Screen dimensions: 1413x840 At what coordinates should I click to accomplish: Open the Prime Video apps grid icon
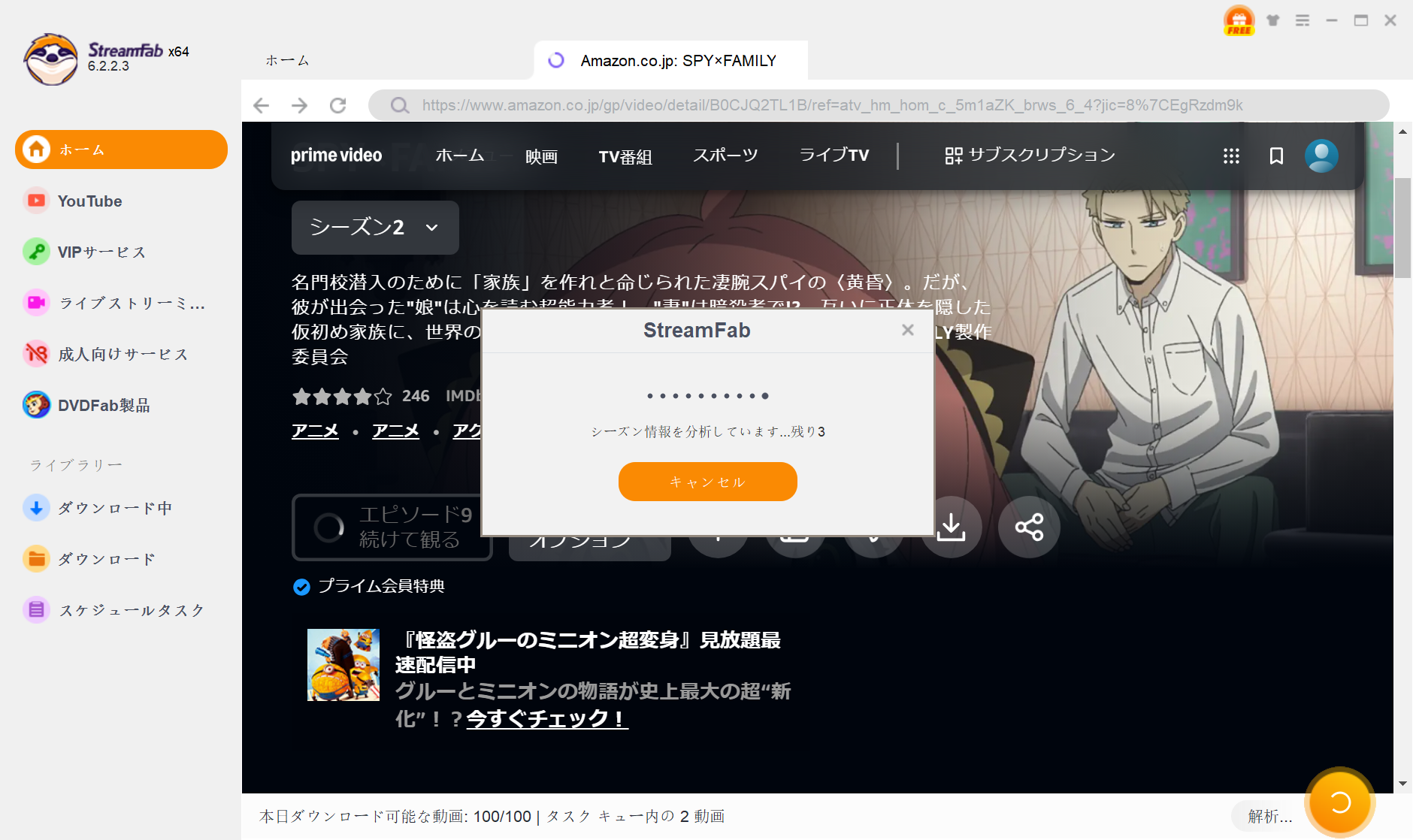point(1231,156)
